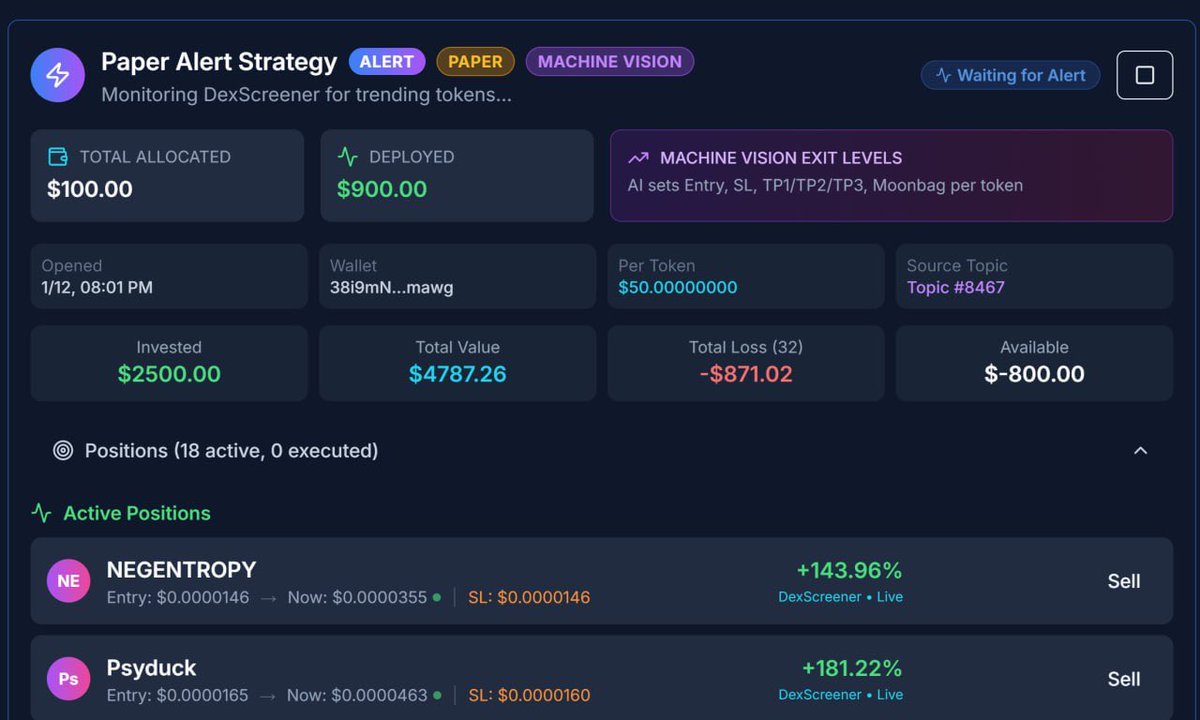
Task: Click the target icon beside Positions
Action: click(x=63, y=451)
